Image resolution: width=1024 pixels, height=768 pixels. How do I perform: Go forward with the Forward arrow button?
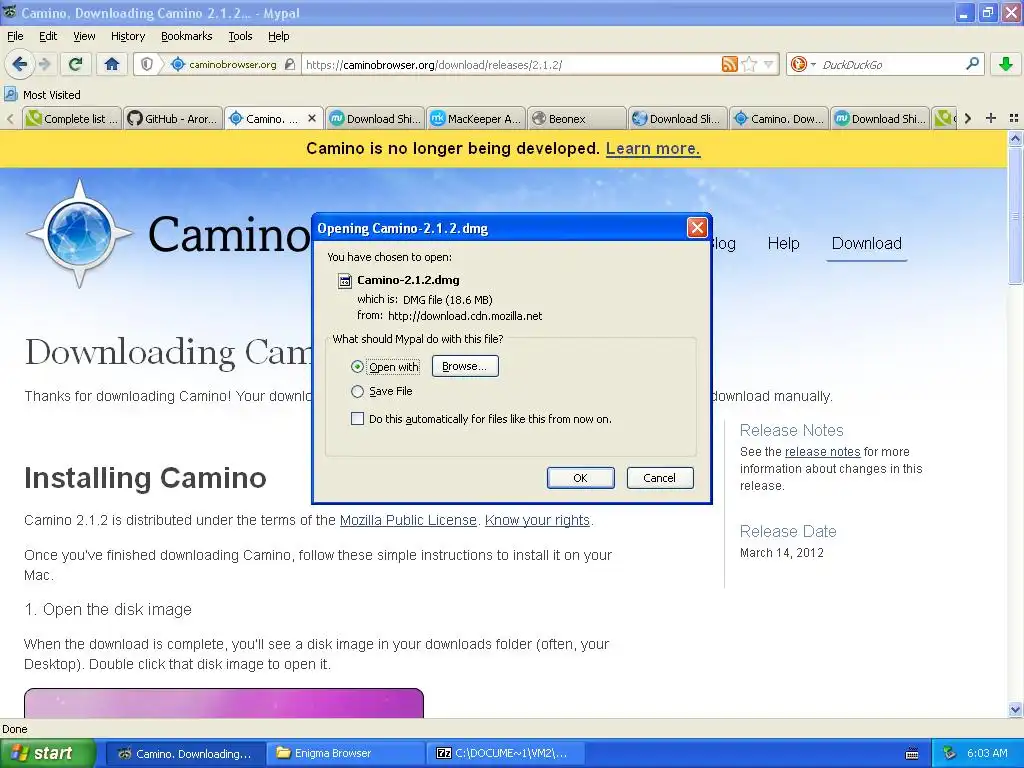(44, 64)
